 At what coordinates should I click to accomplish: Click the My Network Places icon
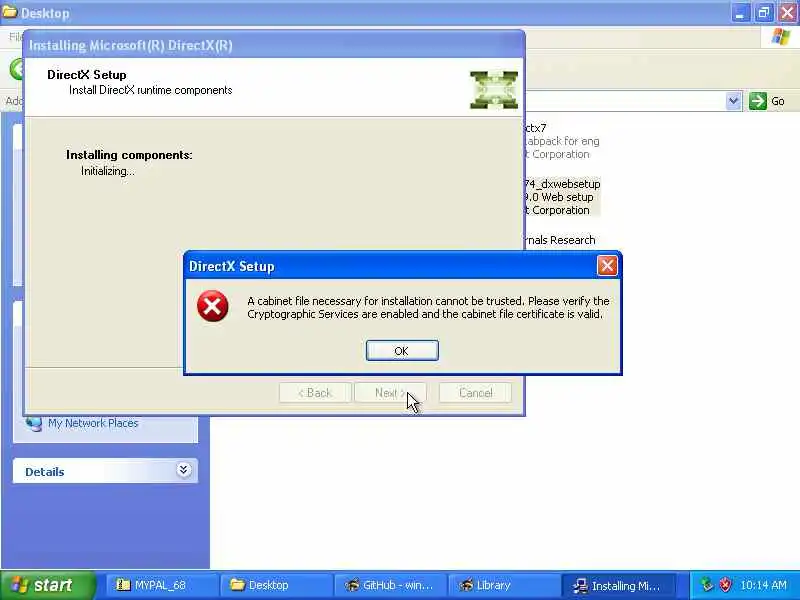[34, 423]
